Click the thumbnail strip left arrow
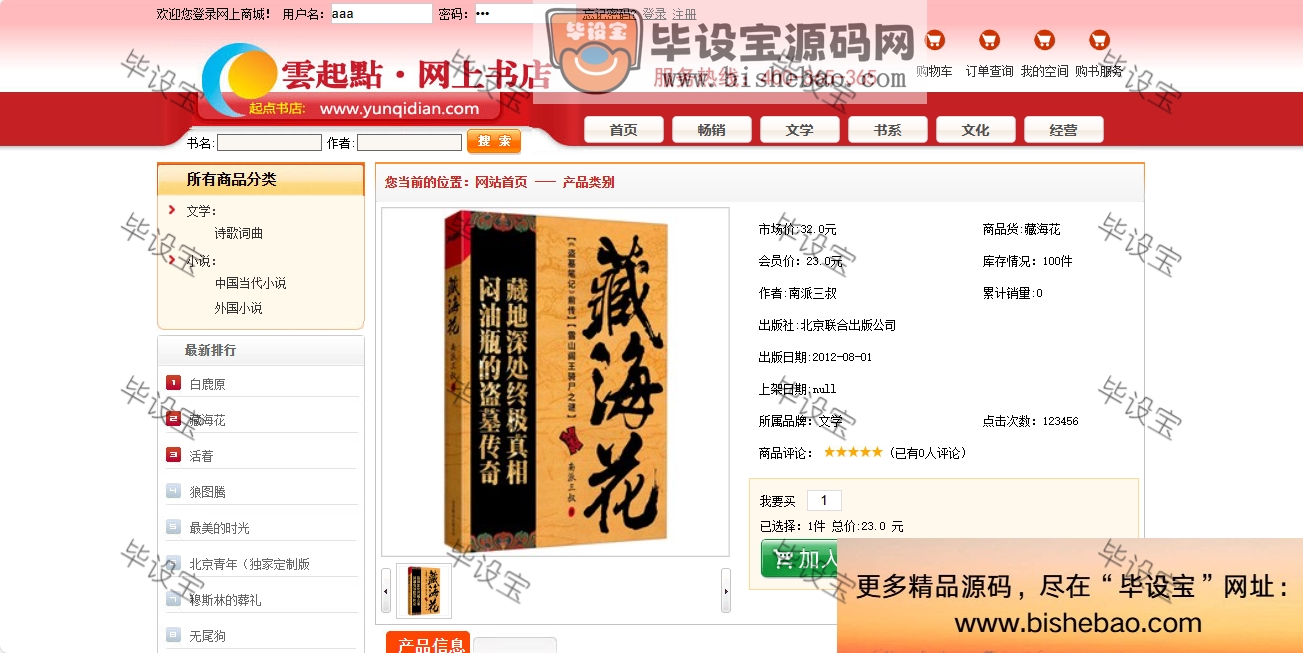The width and height of the screenshot is (1303, 653). pos(386,591)
